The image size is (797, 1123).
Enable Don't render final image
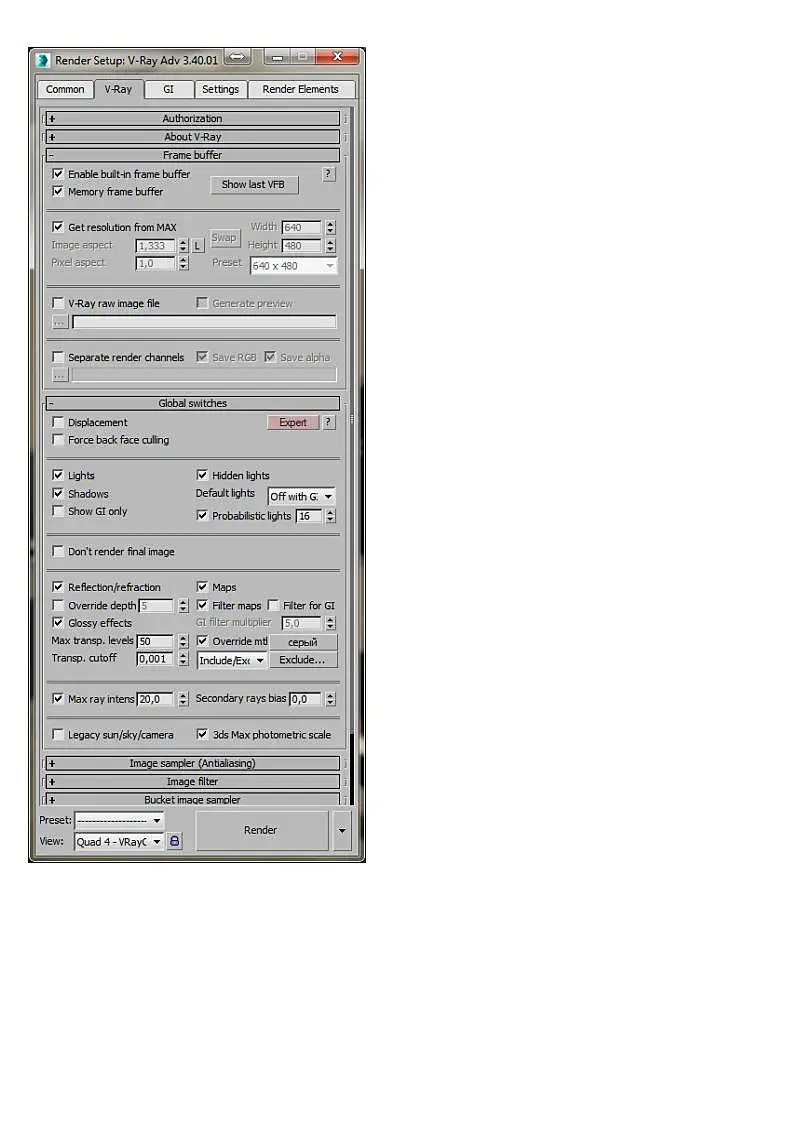58,551
